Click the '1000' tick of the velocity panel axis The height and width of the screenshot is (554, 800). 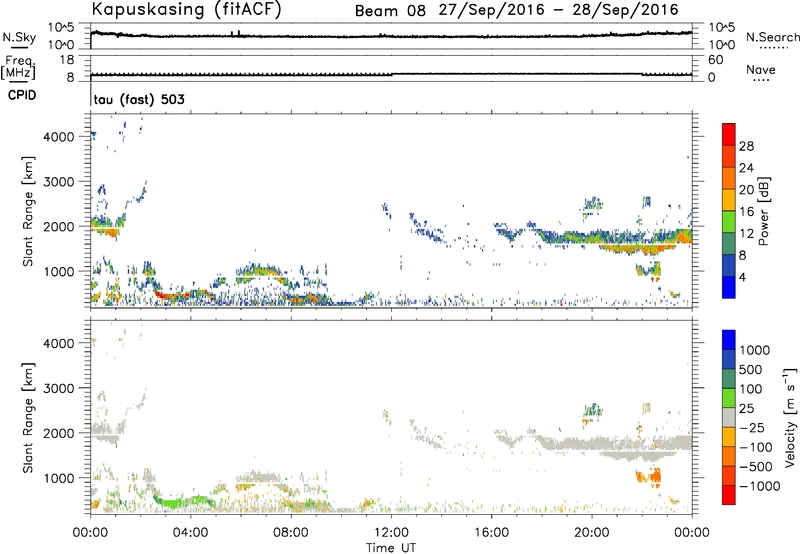(x=59, y=478)
